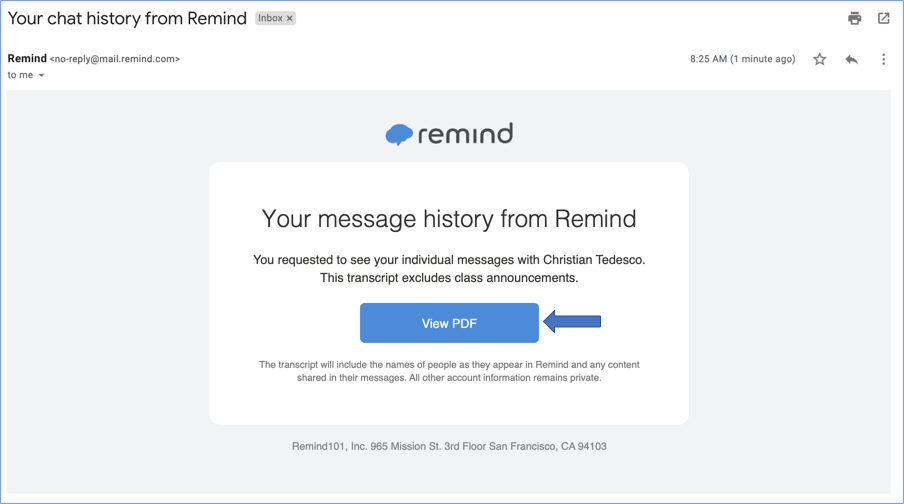
Task: Click the subject "Your chat history from Remind"
Action: point(127,18)
